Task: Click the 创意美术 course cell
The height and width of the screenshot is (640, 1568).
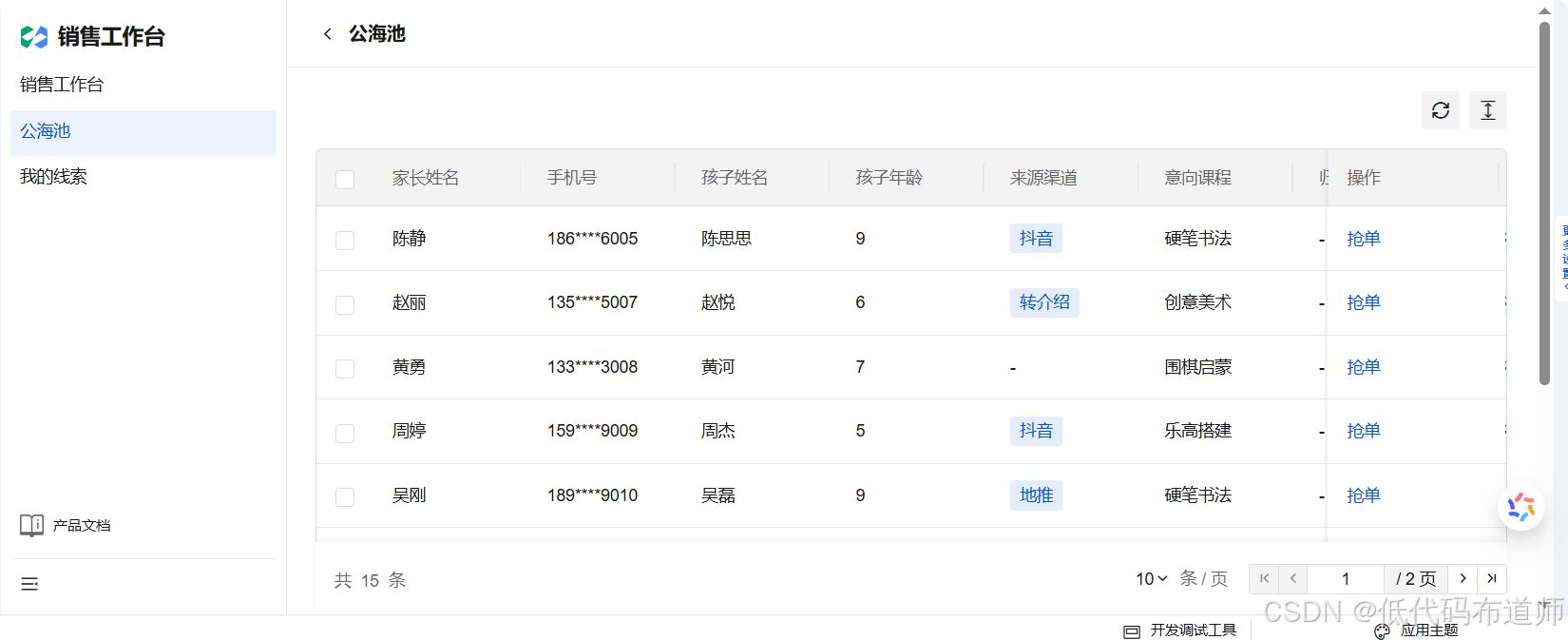Action: [1197, 302]
